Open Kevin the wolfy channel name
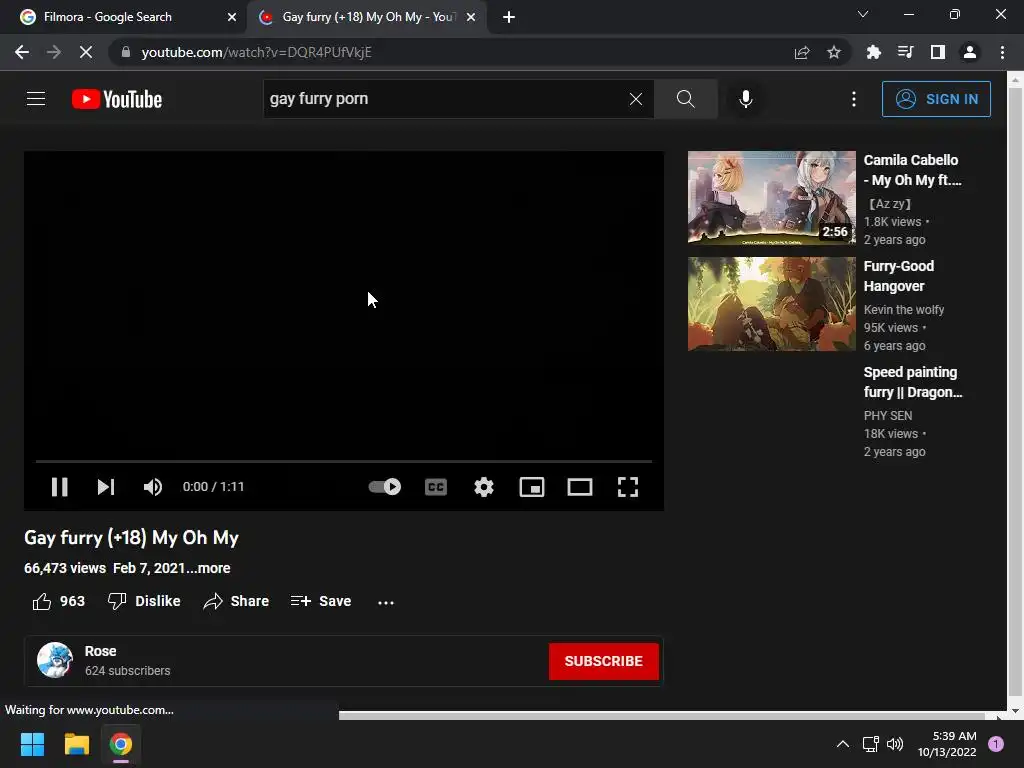1024x768 pixels. point(904,310)
